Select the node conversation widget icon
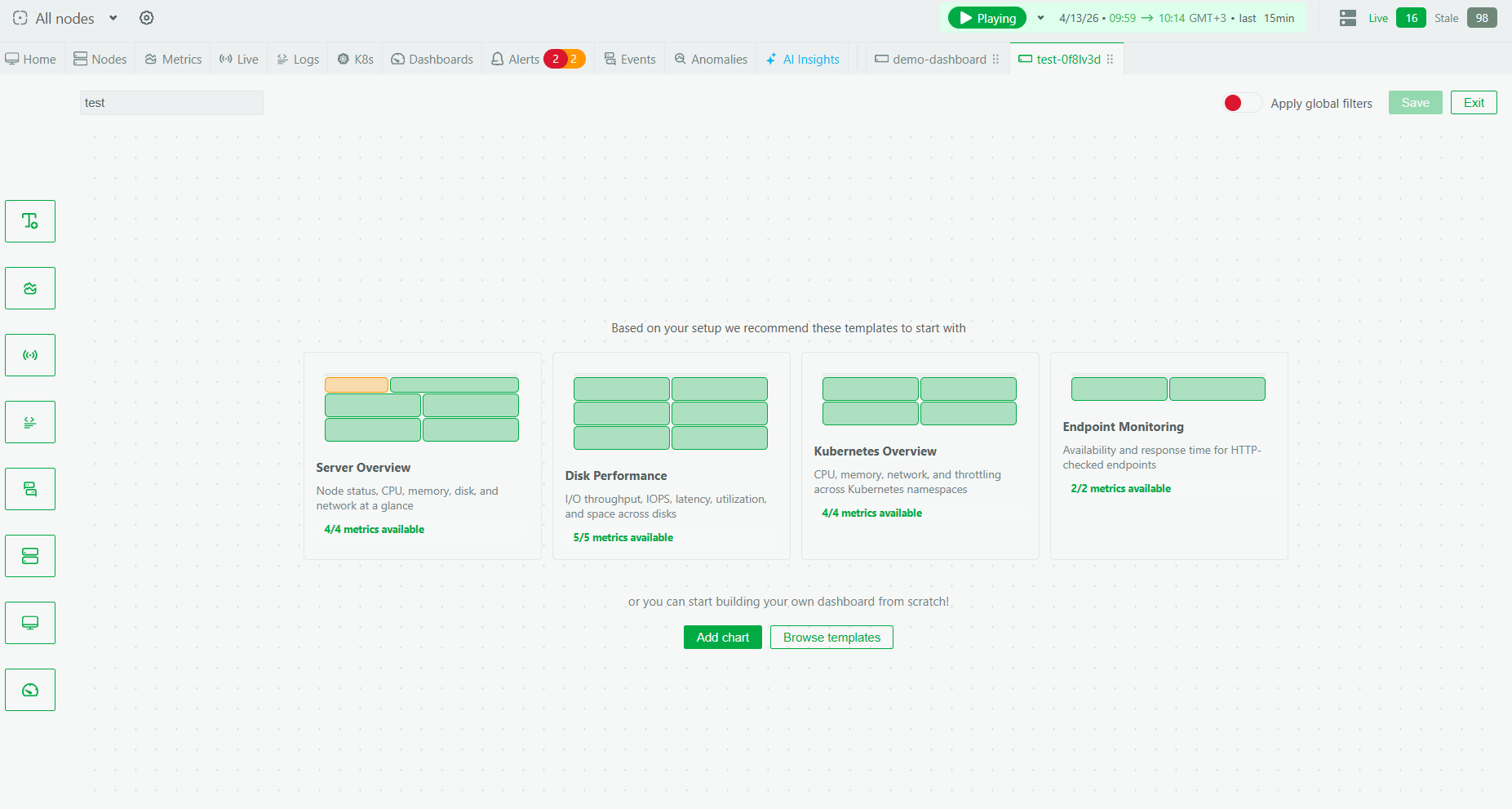1512x809 pixels. pyautogui.click(x=30, y=489)
